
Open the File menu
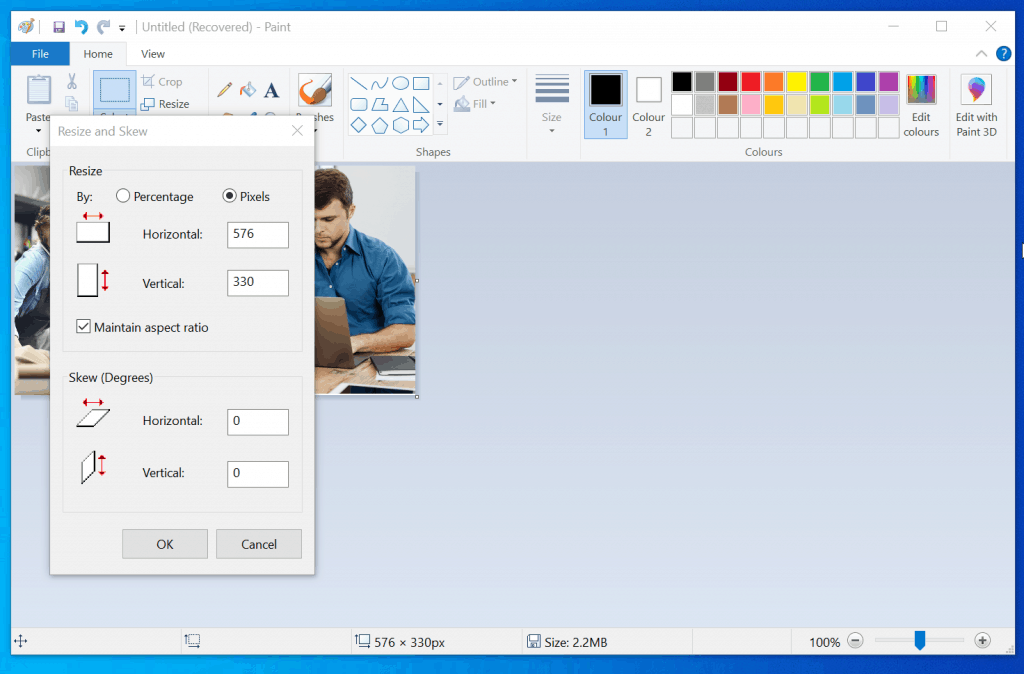coord(39,53)
